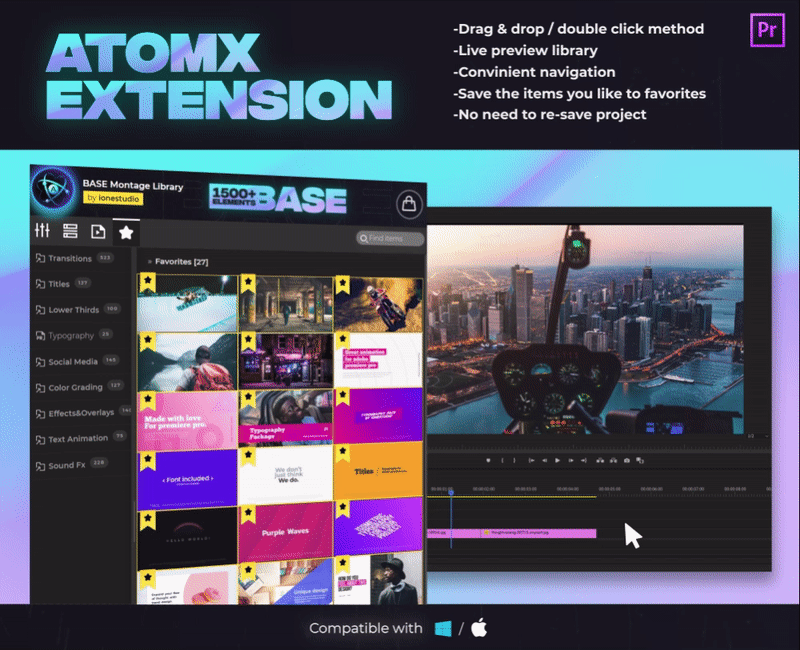Open the Favorites star tab
Image resolution: width=800 pixels, height=650 pixels.
coord(126,233)
